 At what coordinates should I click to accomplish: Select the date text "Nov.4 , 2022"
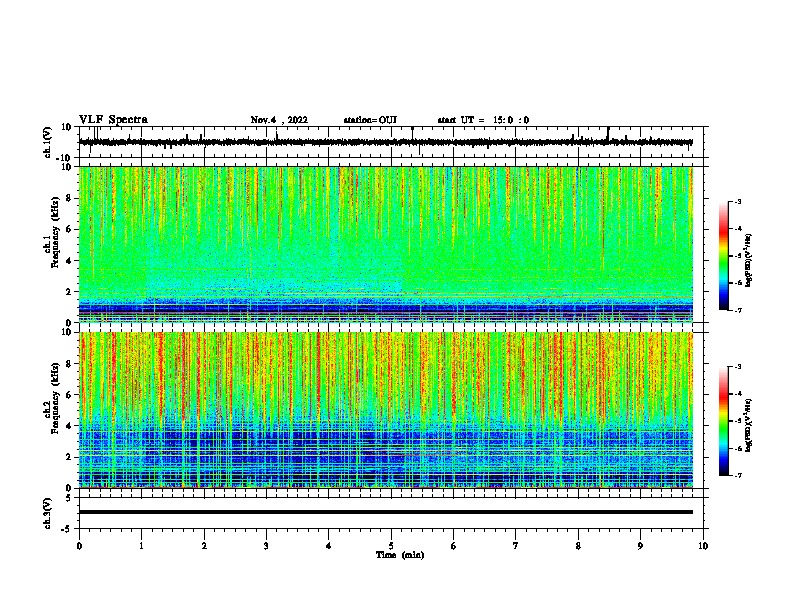click(x=279, y=120)
